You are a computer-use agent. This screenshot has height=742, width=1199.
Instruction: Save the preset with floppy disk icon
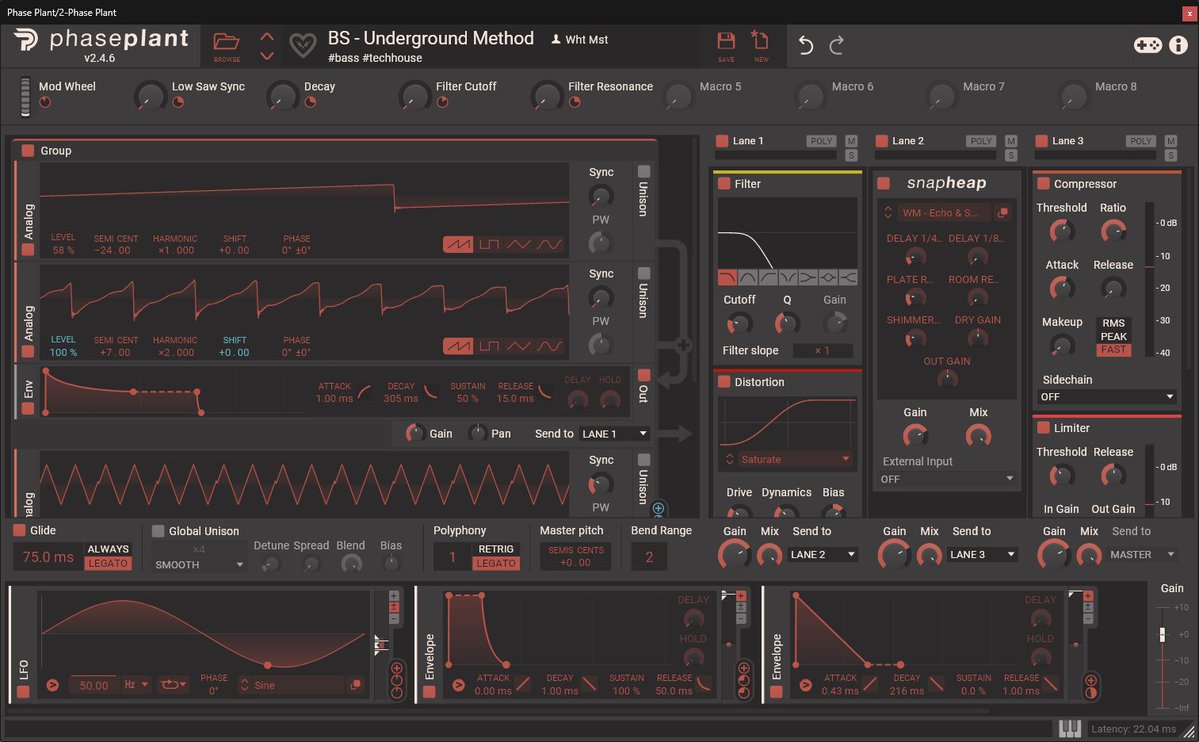[726, 41]
